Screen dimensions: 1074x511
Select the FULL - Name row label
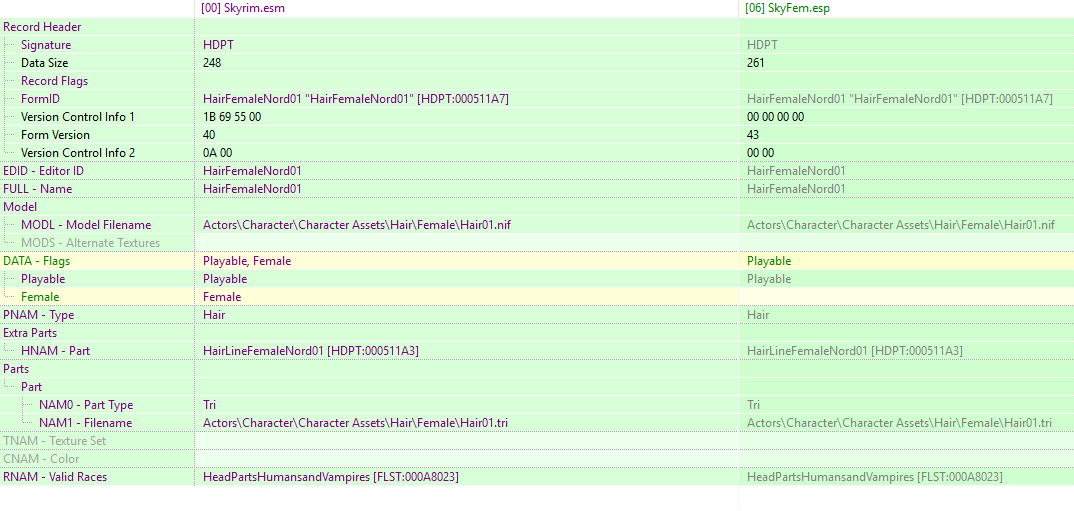[x=38, y=189]
